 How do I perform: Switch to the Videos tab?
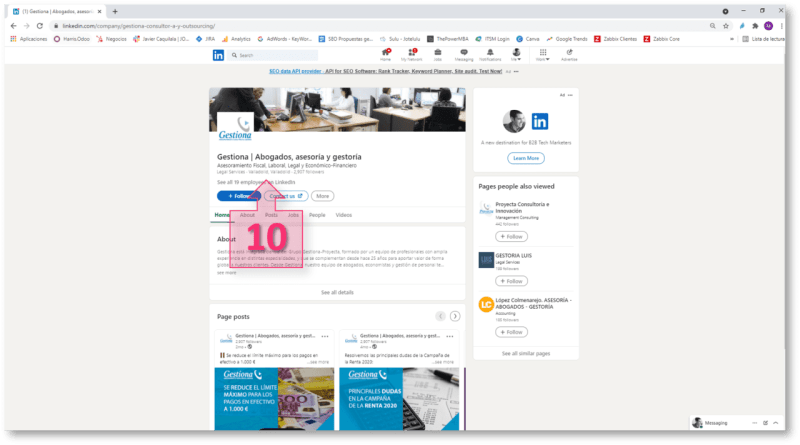tap(343, 215)
